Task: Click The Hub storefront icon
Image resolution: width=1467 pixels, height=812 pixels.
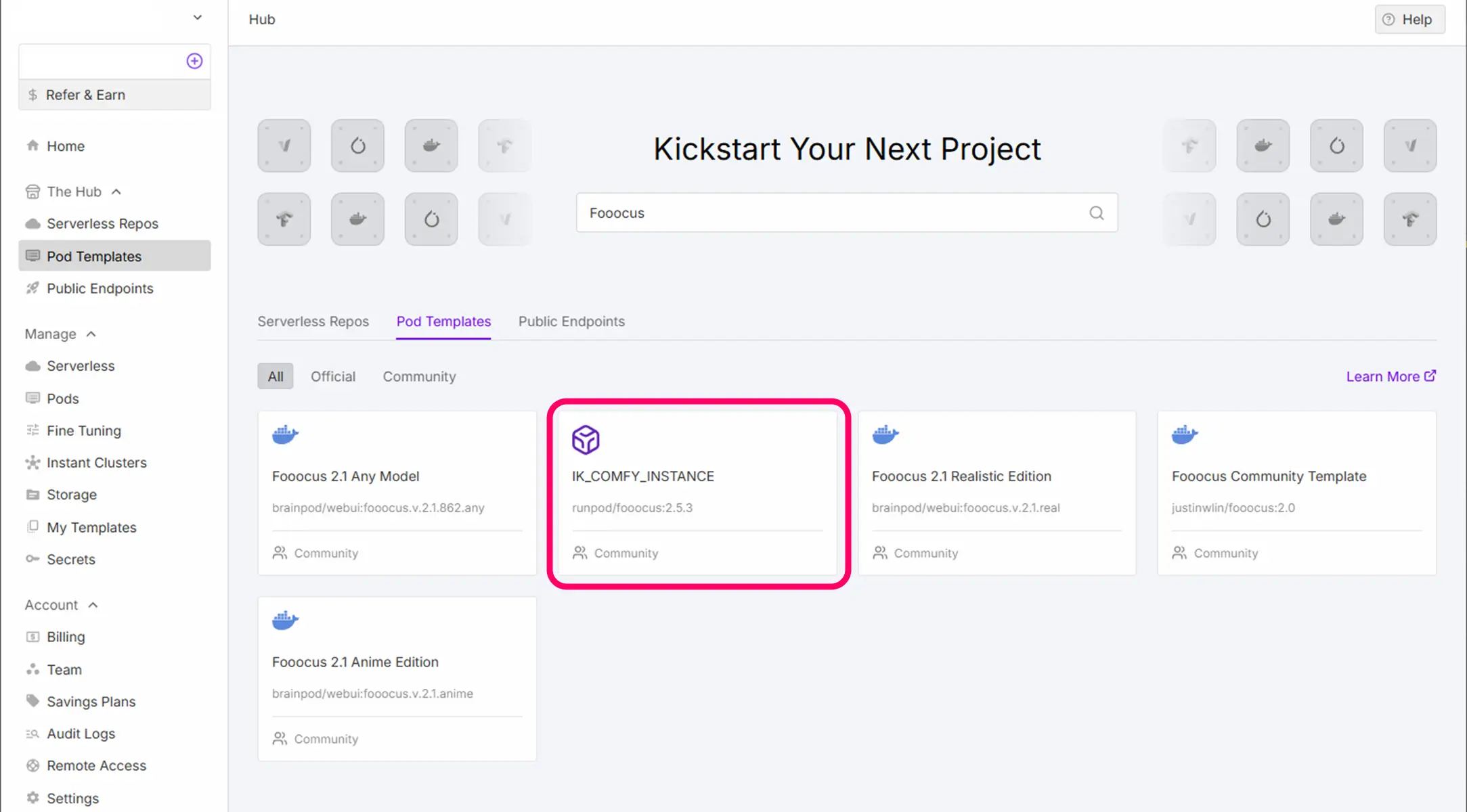Action: coord(32,191)
